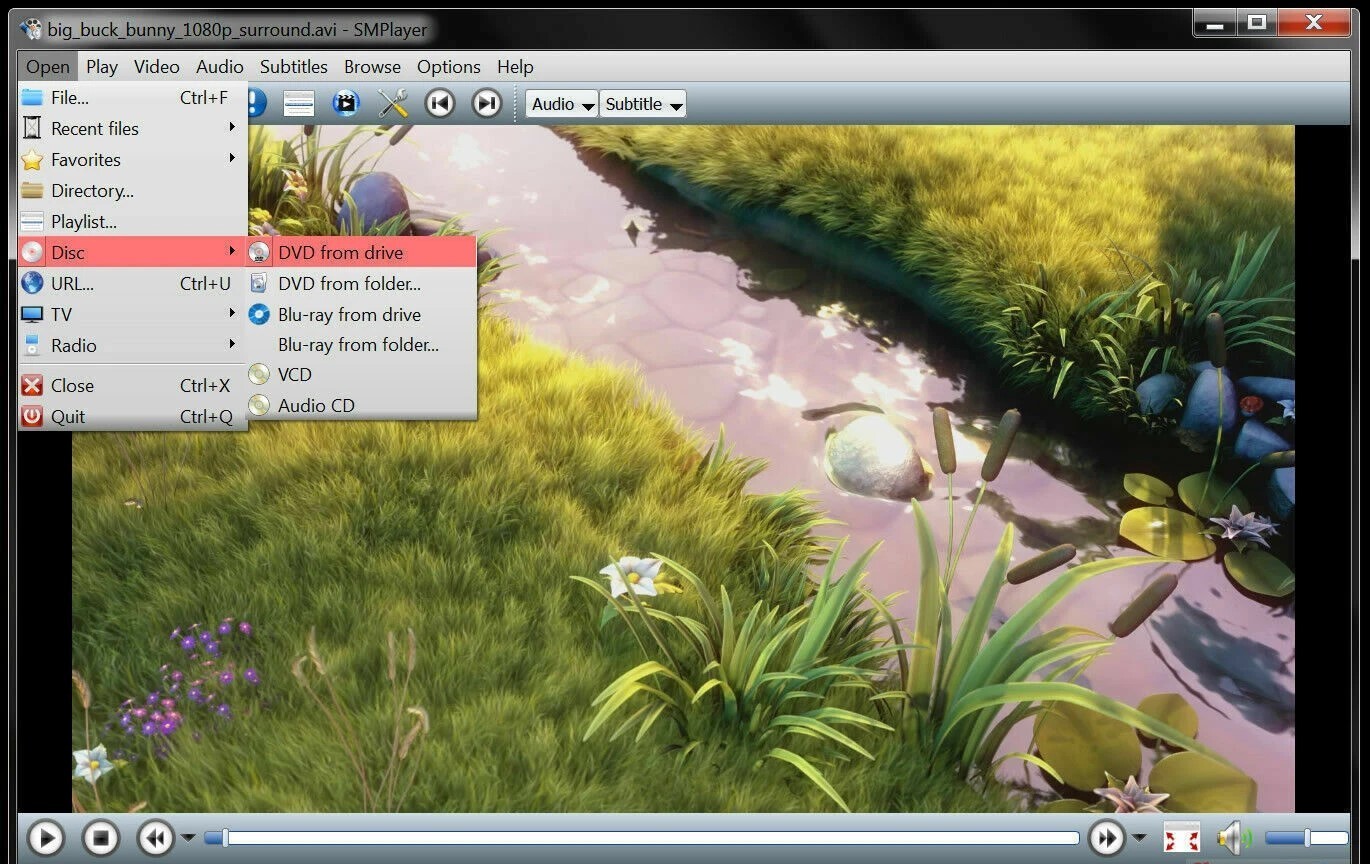1370x864 pixels.
Task: Click the Play button
Action: click(45, 838)
